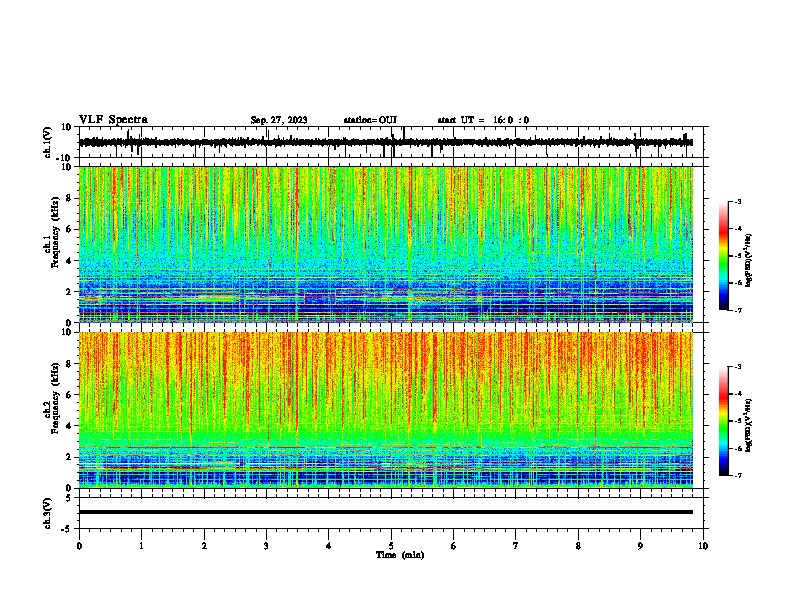Click the "ch.1(V)" axis label
This screenshot has height=612, width=792.
48,142
